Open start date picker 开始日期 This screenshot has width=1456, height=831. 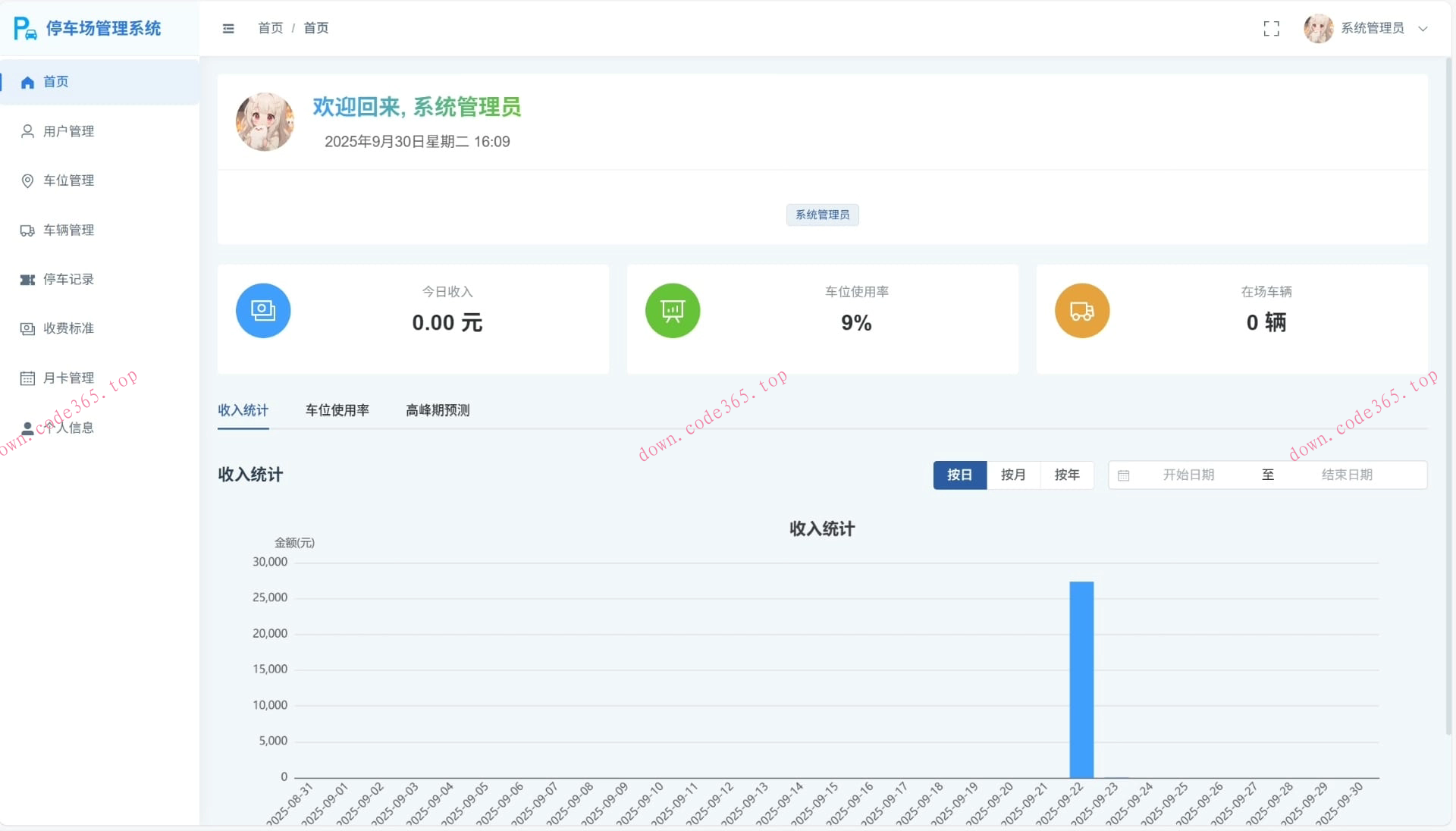click(1188, 475)
